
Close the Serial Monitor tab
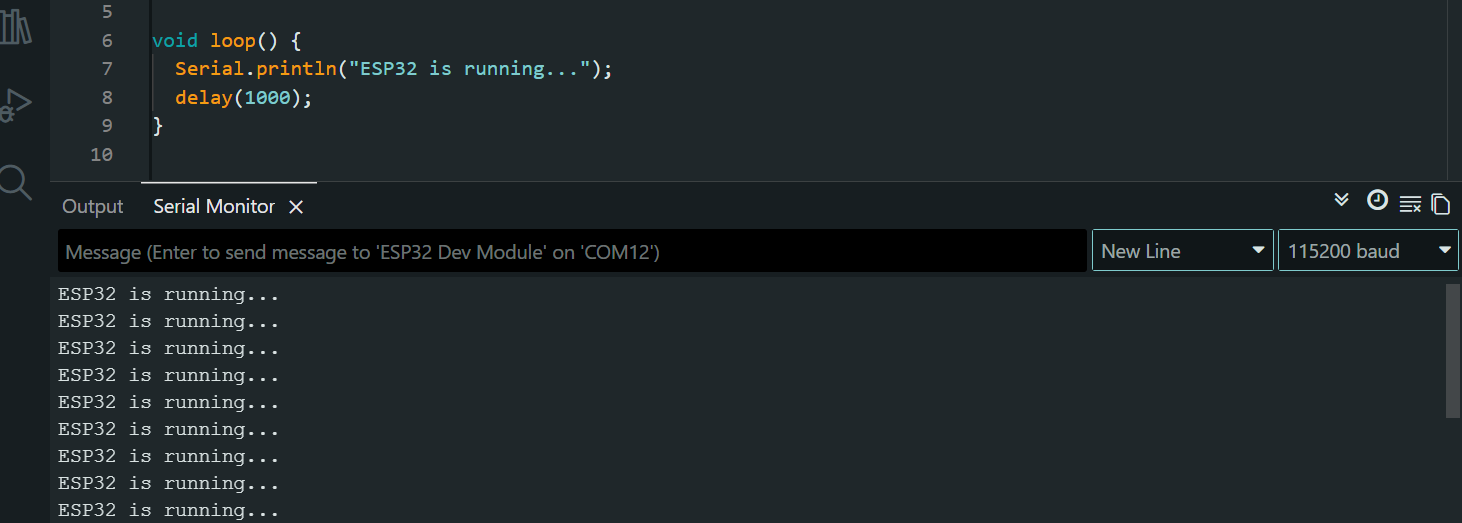(x=296, y=207)
